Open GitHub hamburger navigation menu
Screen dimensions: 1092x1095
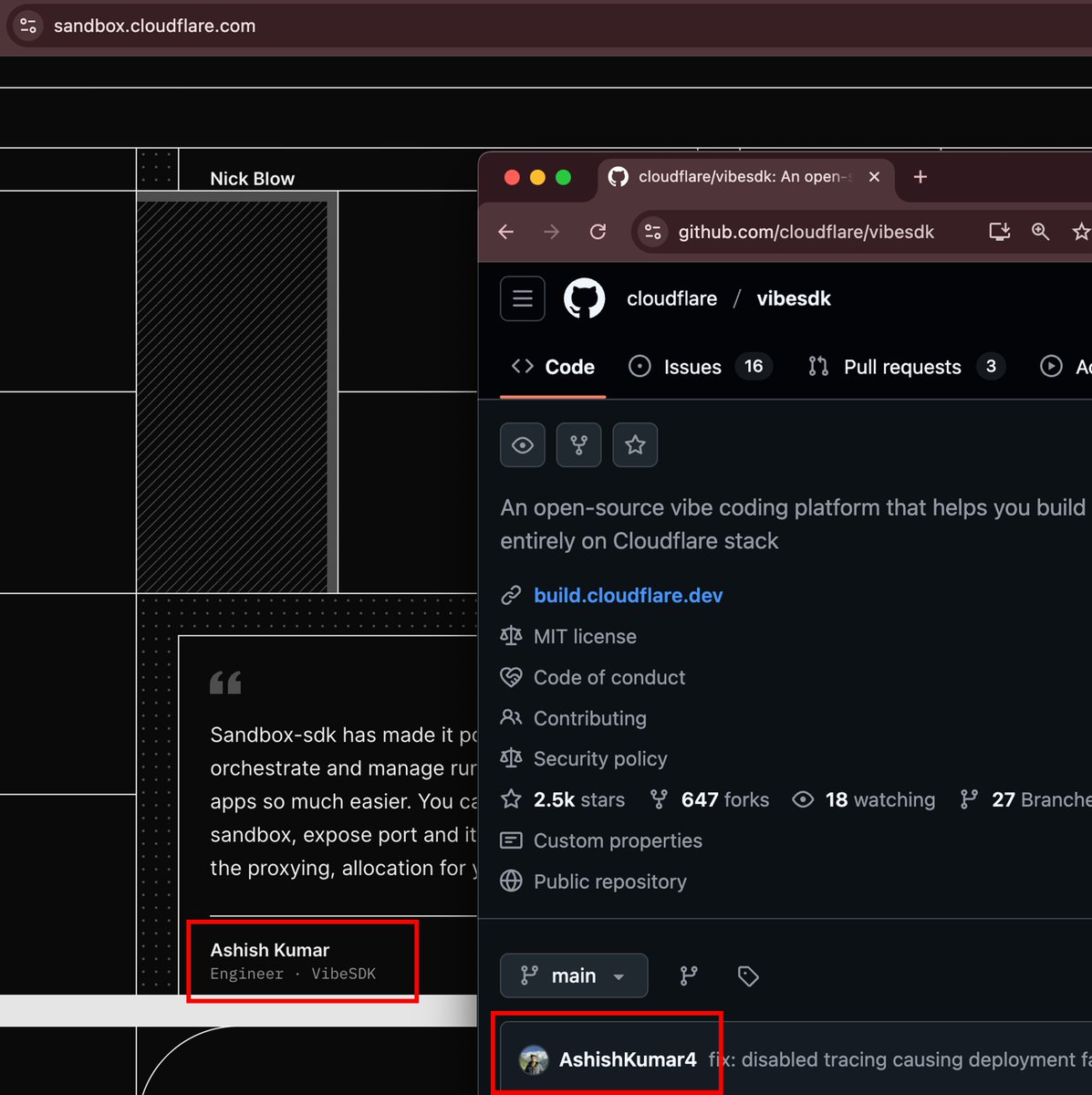(523, 298)
